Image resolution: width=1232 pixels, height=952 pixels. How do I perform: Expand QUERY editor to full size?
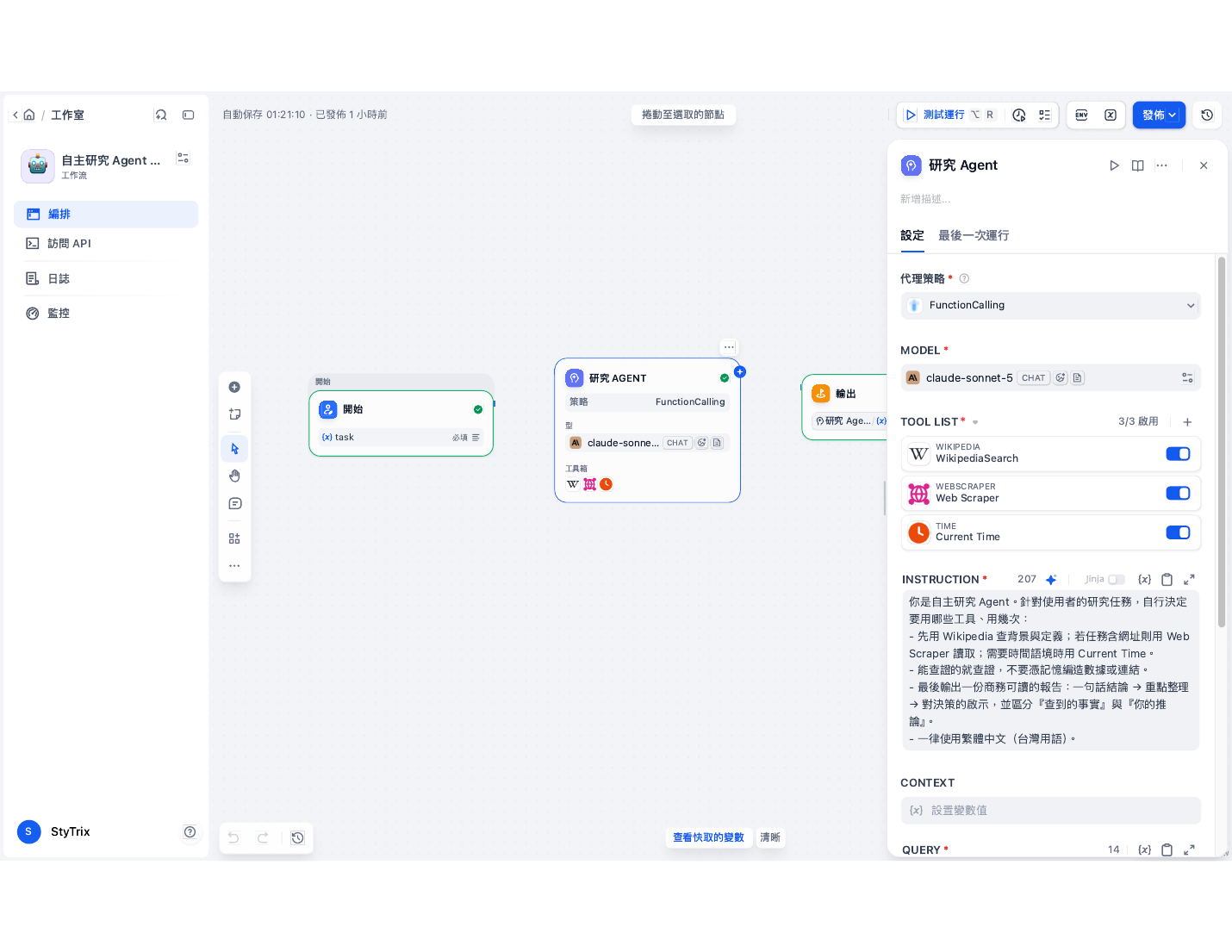pos(1189,850)
